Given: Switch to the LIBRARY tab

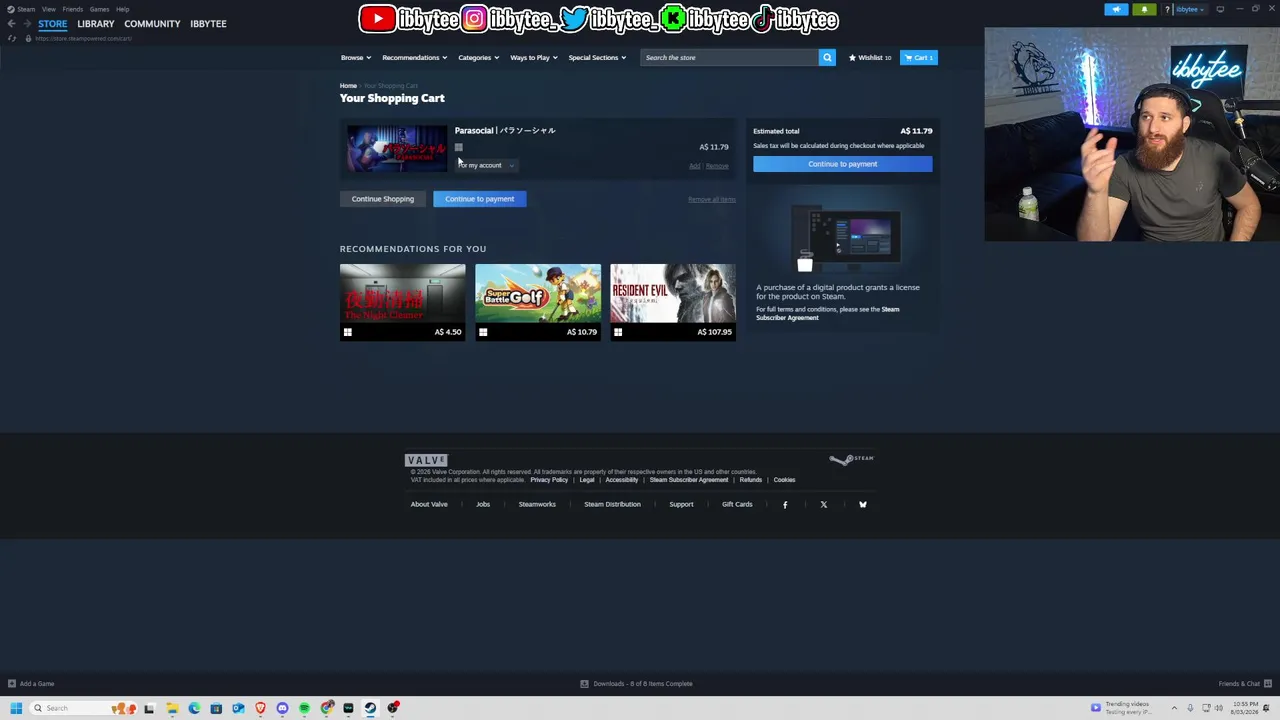Looking at the screenshot, I should pyautogui.click(x=96, y=24).
